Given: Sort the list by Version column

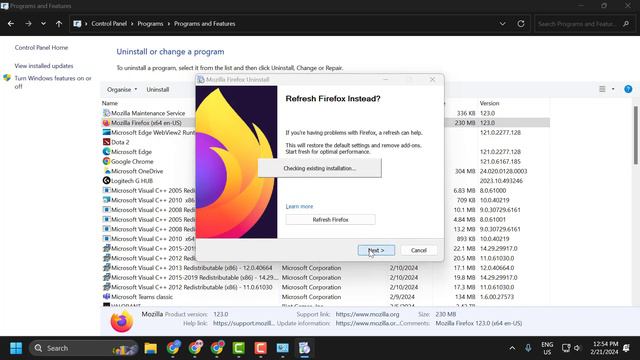Looking at the screenshot, I should click(489, 103).
